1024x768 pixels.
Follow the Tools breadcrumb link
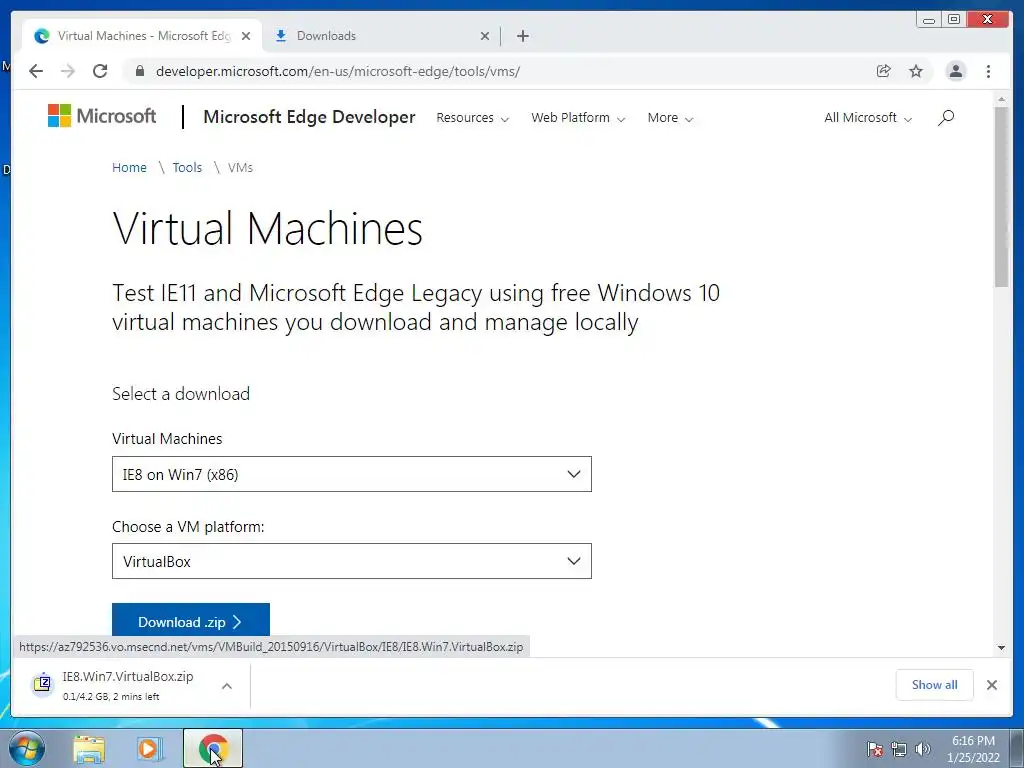tap(187, 168)
